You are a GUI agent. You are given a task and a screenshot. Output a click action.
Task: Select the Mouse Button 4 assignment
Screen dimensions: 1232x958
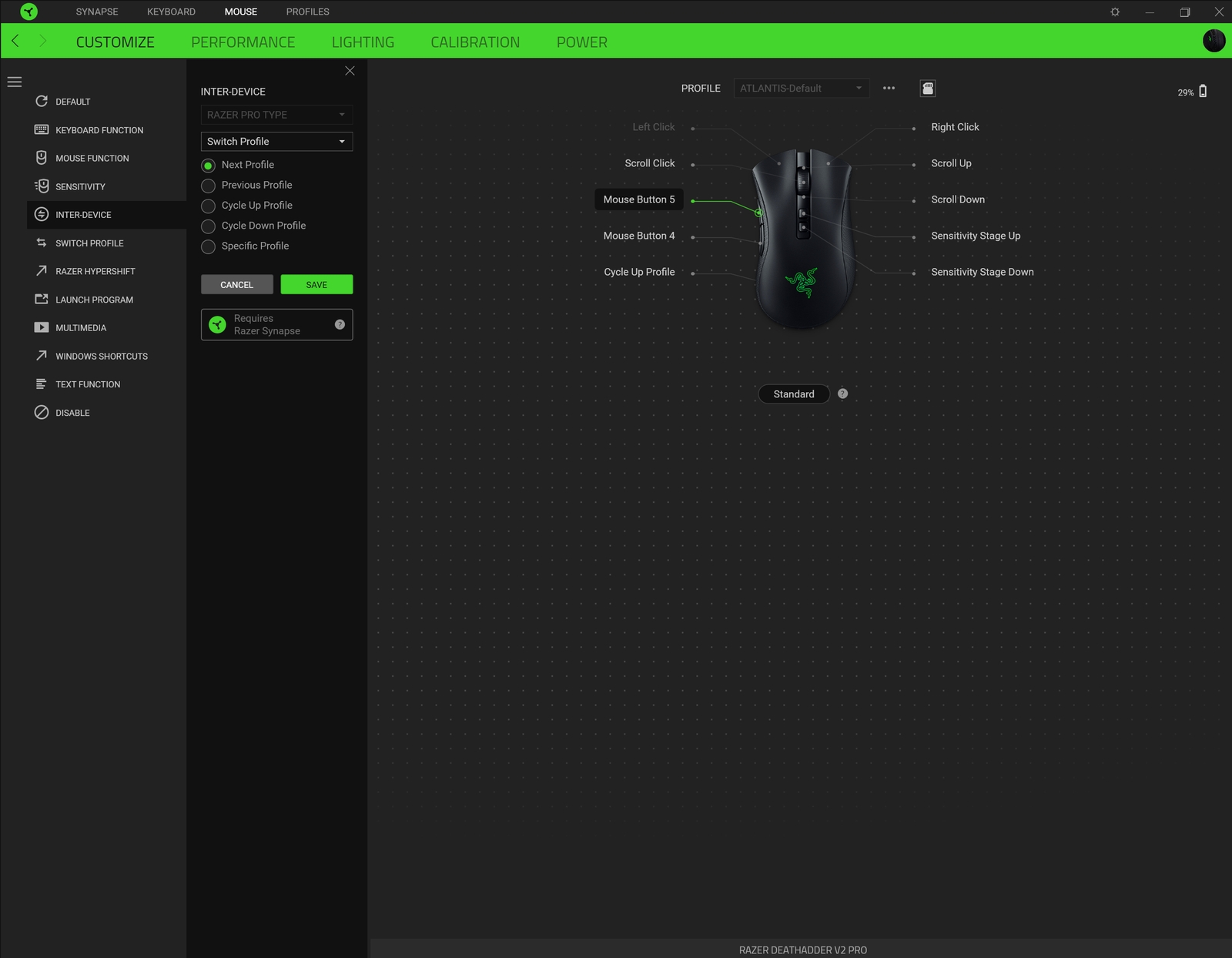point(639,236)
